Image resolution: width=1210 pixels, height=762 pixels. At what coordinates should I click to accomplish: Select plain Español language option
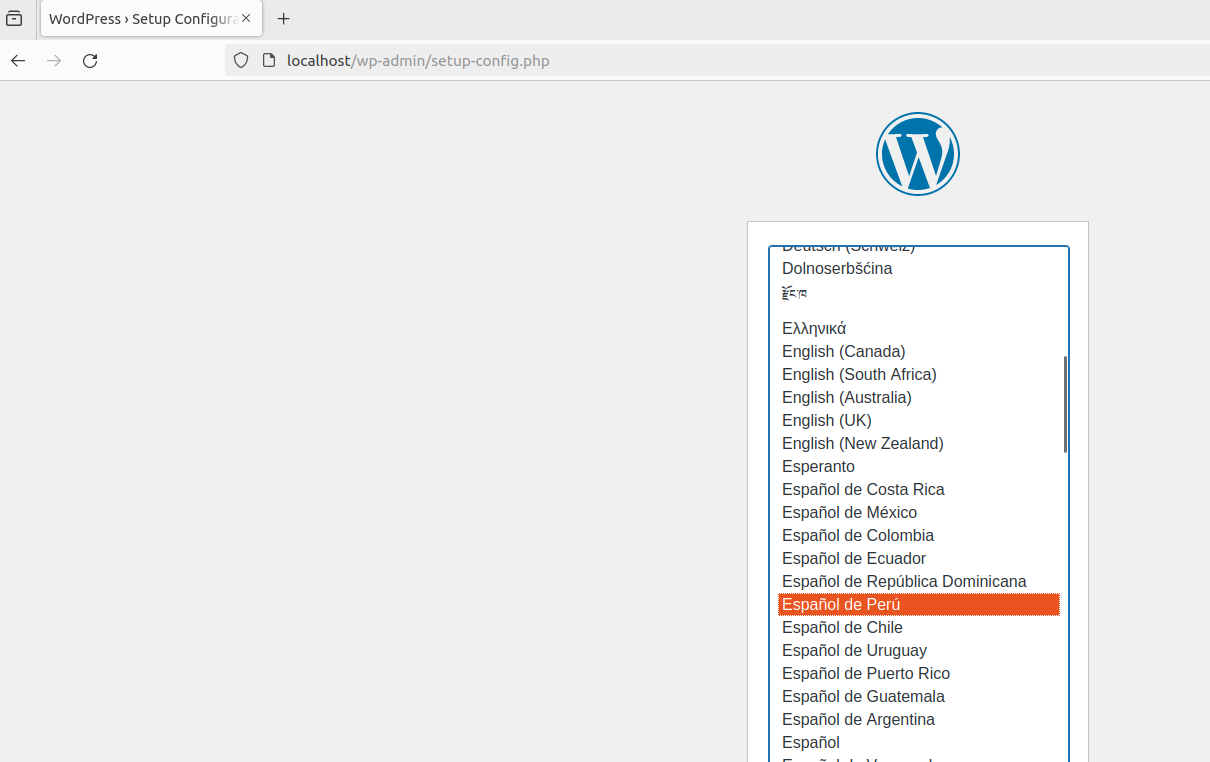[918, 742]
